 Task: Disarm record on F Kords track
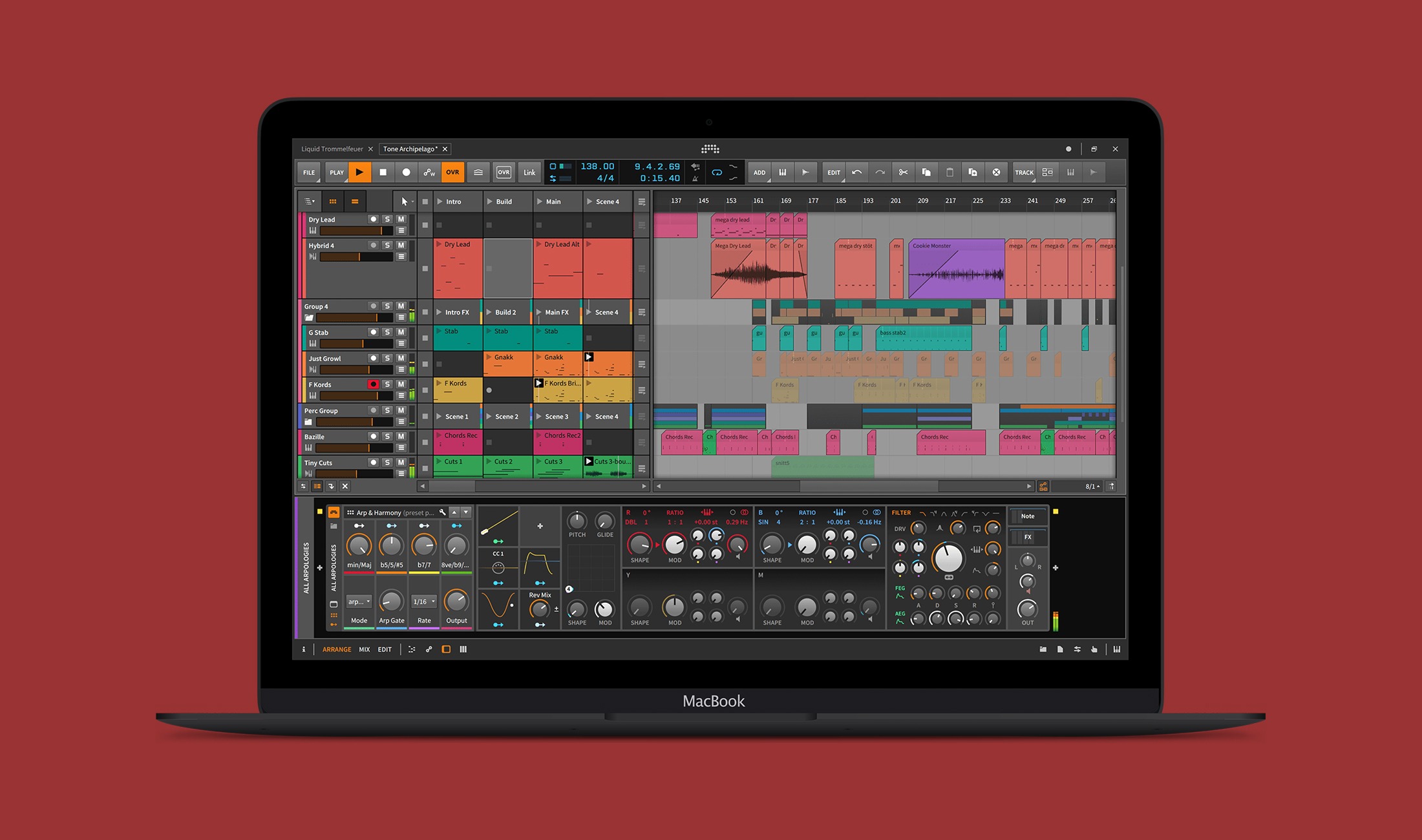(x=373, y=384)
